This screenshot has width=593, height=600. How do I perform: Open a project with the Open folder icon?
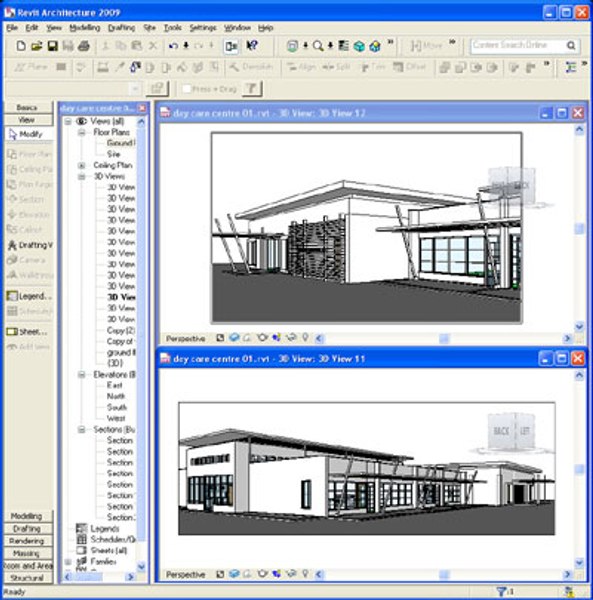click(x=37, y=46)
